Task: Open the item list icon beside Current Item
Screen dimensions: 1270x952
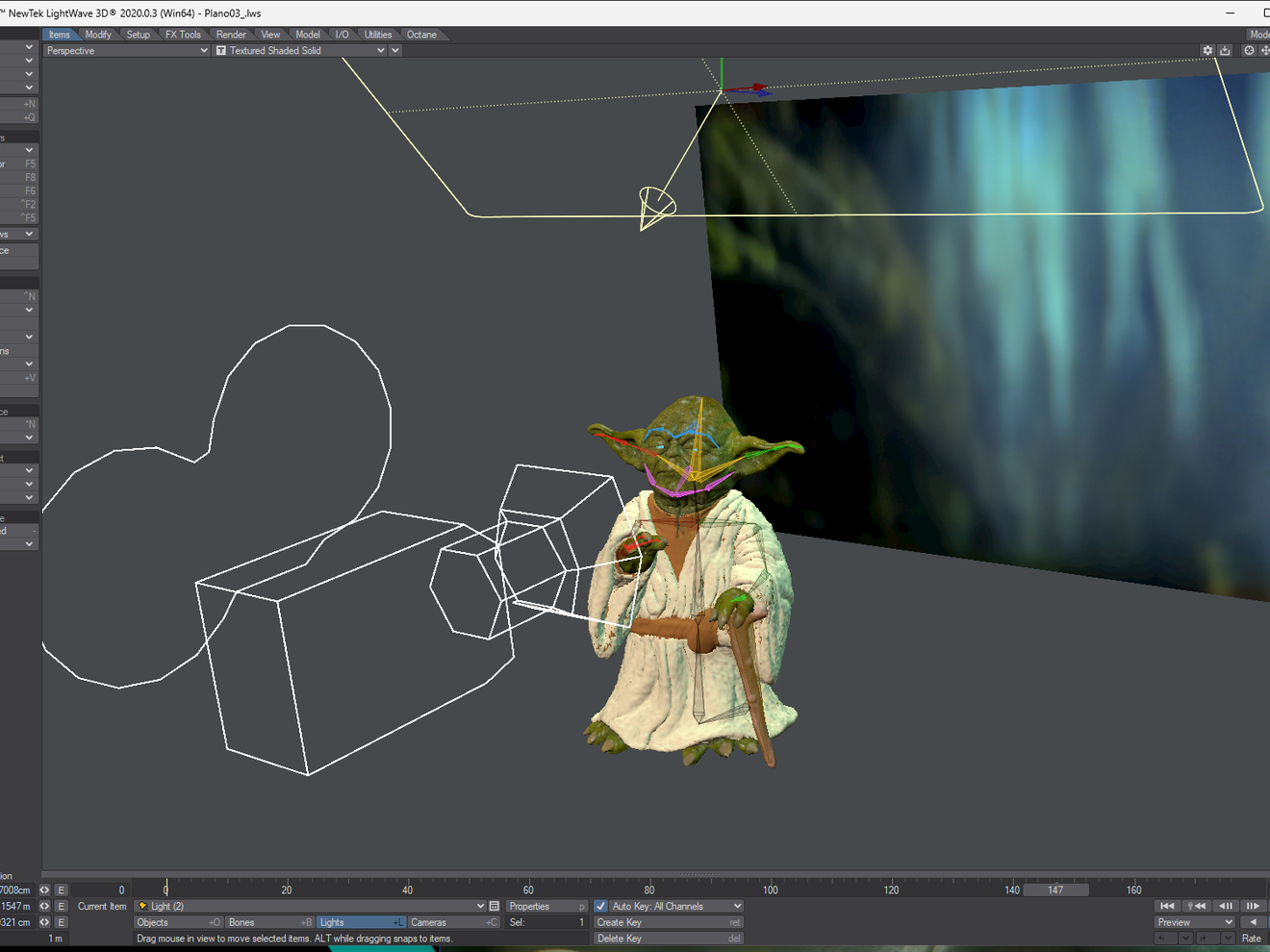Action: (x=495, y=906)
